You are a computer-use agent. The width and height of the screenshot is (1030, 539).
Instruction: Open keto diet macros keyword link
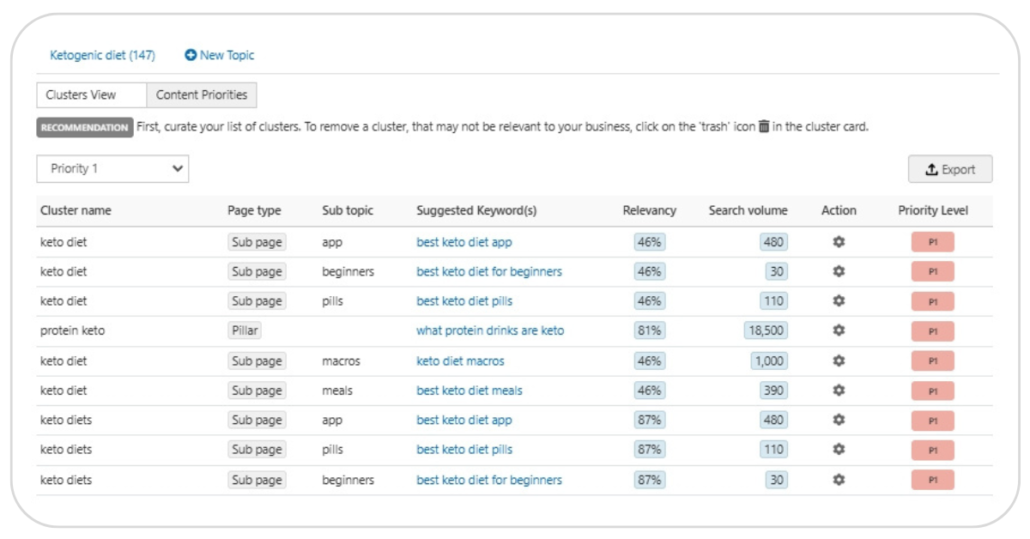pyautogui.click(x=460, y=361)
